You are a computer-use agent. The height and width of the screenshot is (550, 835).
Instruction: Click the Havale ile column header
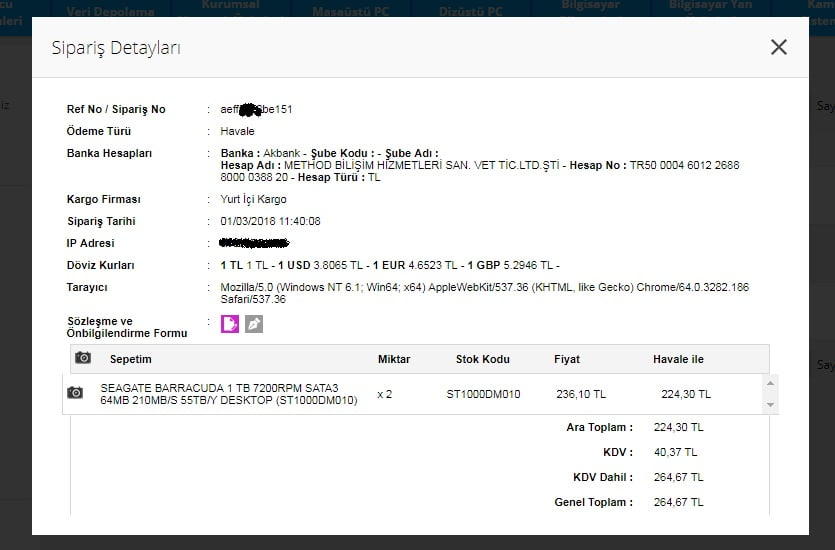[678, 359]
